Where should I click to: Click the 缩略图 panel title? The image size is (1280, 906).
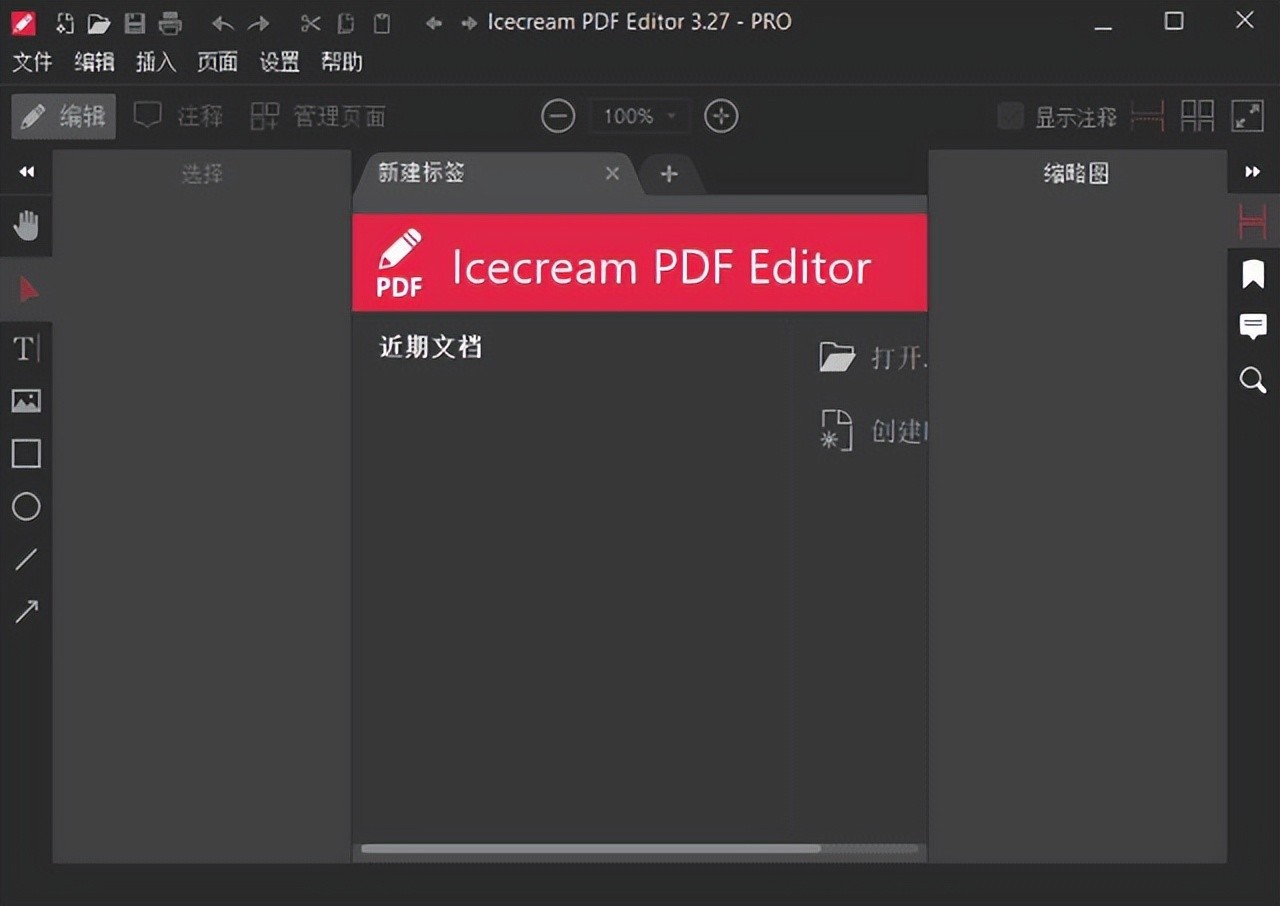tap(1076, 173)
